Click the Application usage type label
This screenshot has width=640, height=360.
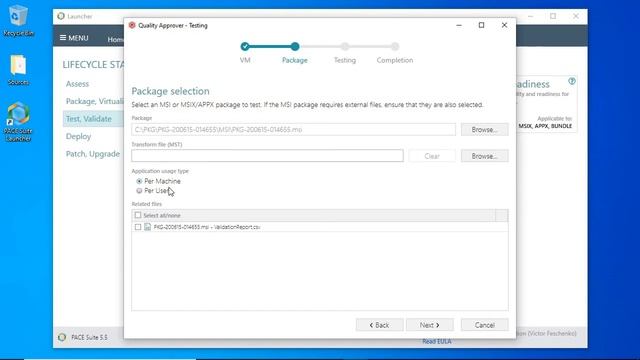[x=160, y=171]
